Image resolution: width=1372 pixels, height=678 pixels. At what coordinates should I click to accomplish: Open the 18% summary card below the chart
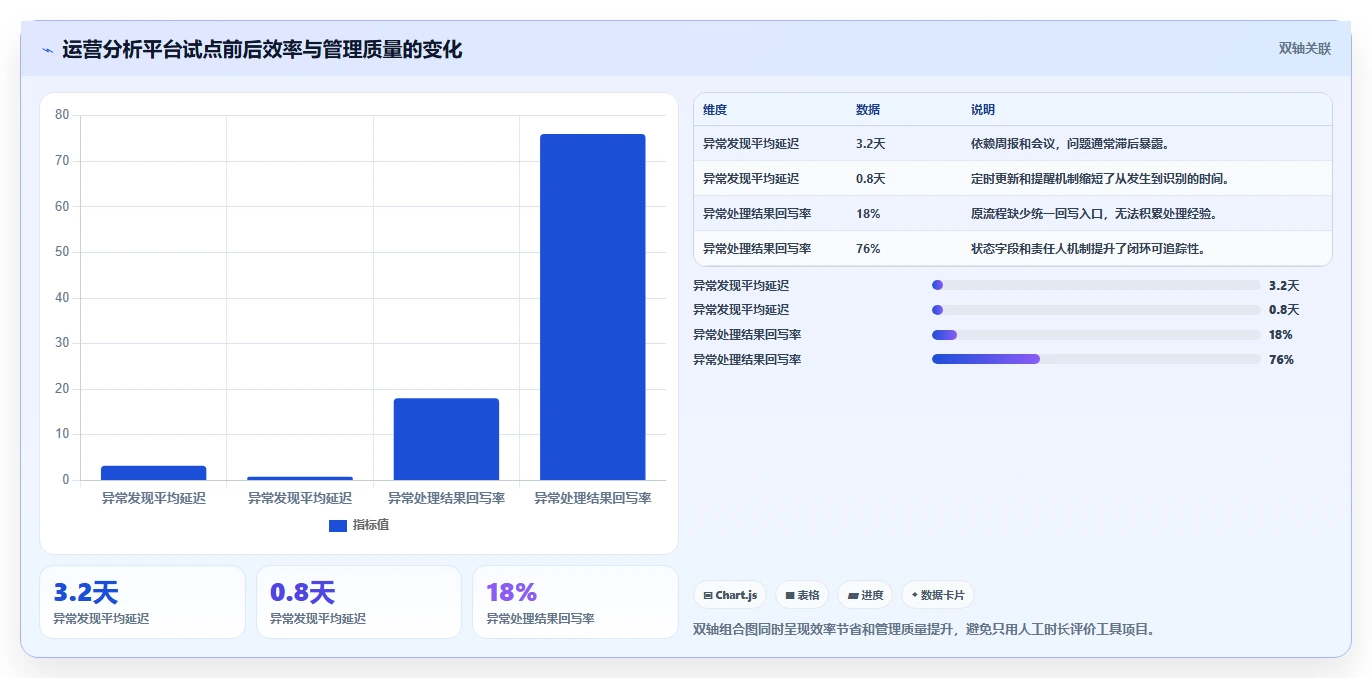point(575,602)
